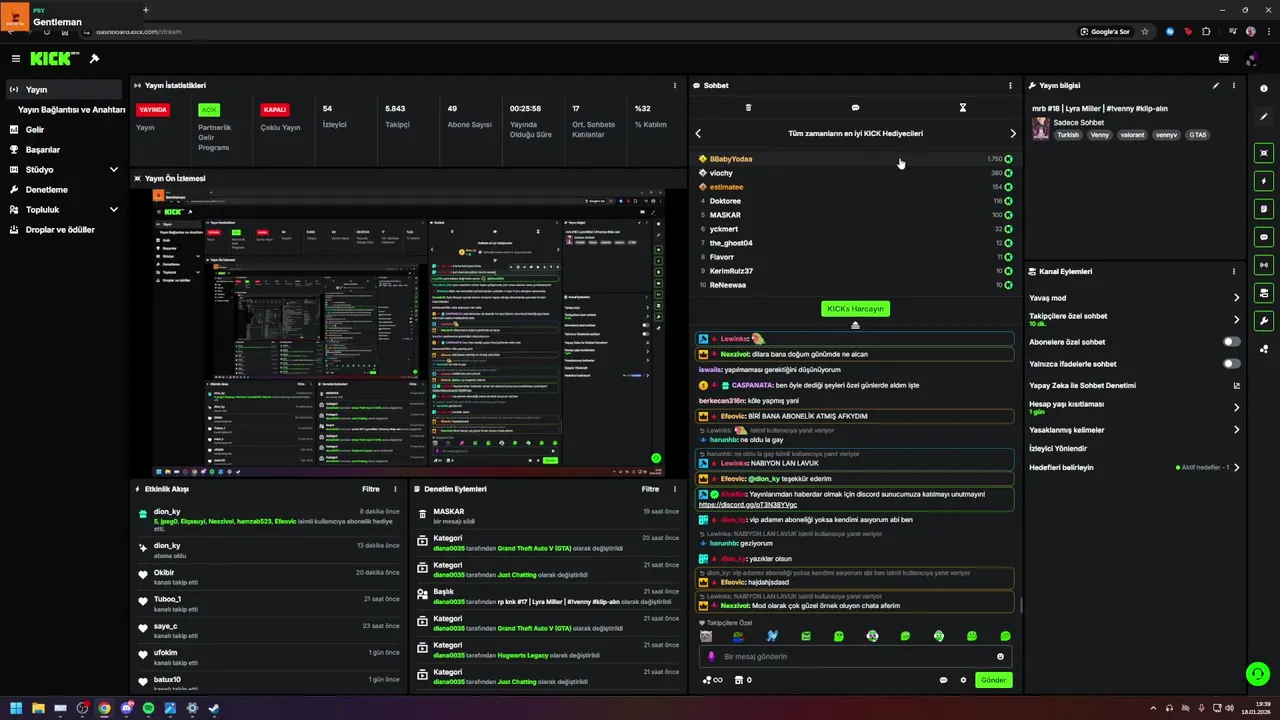
Task: Click shop icon with 0 below chat
Action: pos(743,680)
